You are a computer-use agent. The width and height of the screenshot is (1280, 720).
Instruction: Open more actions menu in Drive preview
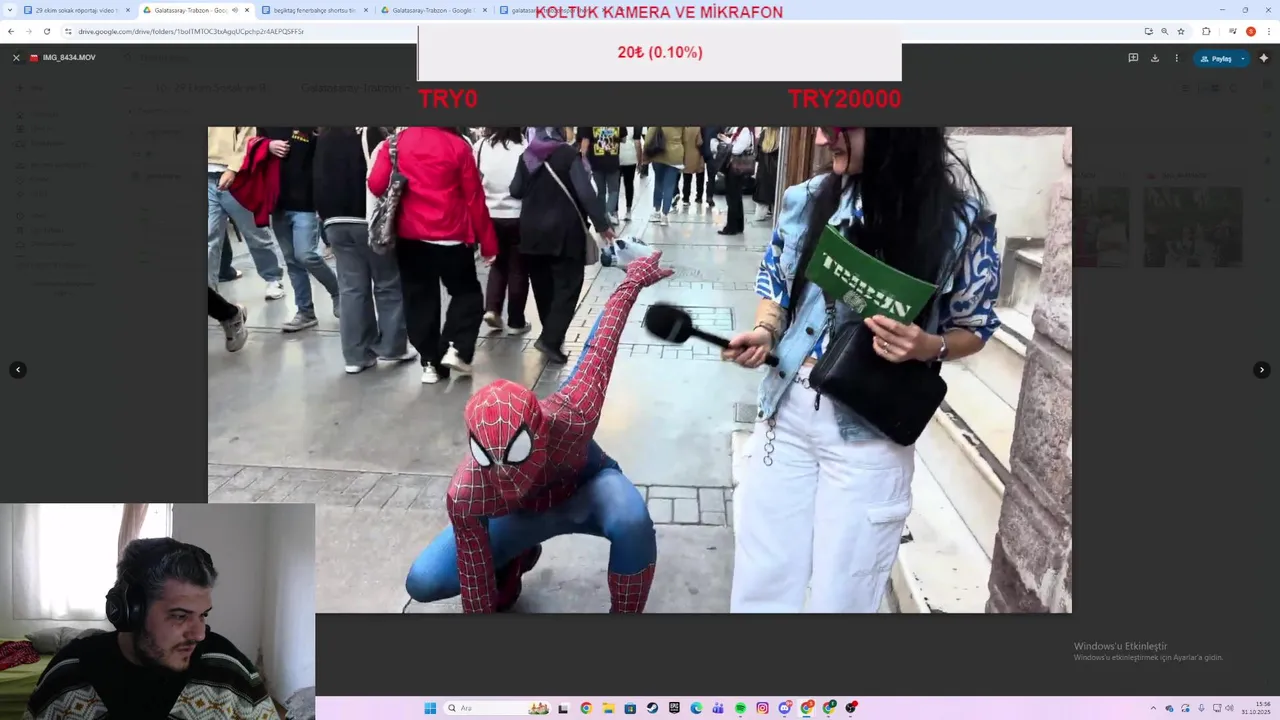pos(1176,58)
